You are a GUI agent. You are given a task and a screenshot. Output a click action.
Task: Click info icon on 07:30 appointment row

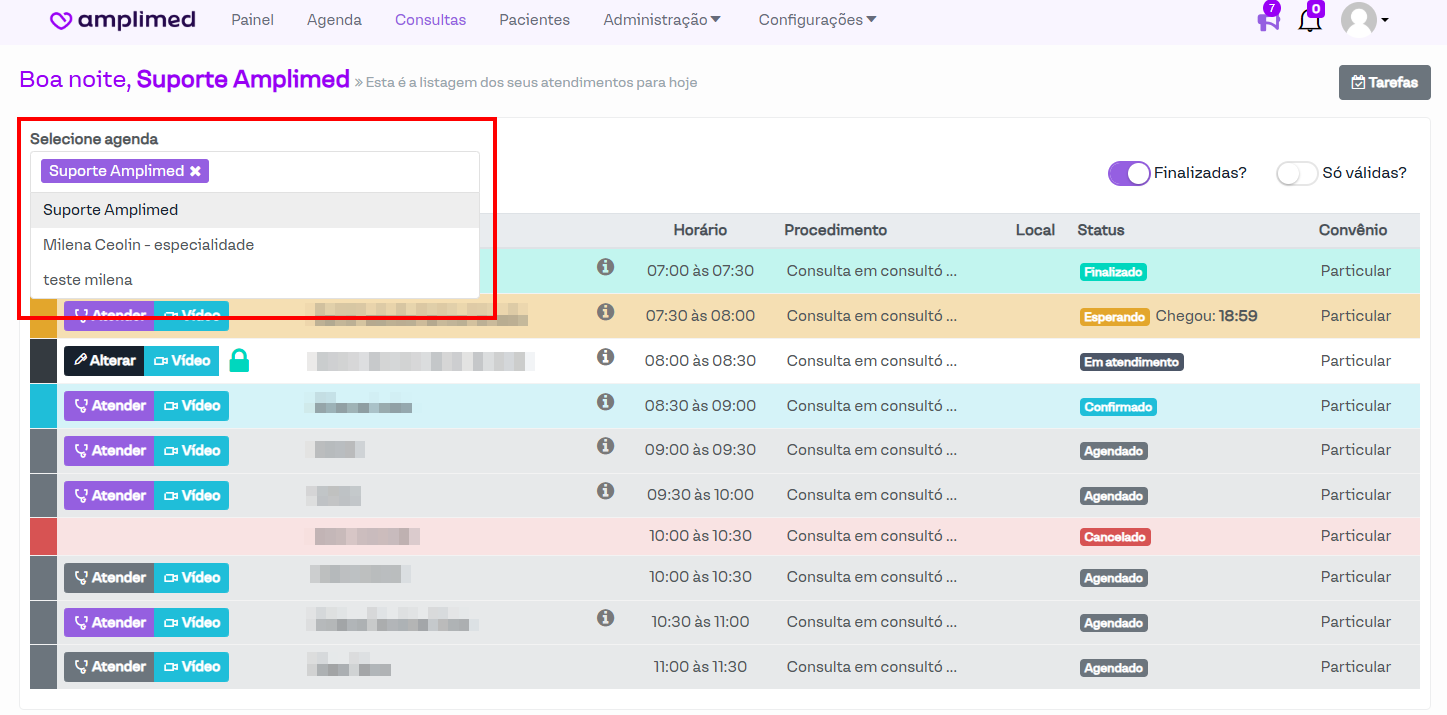click(605, 312)
